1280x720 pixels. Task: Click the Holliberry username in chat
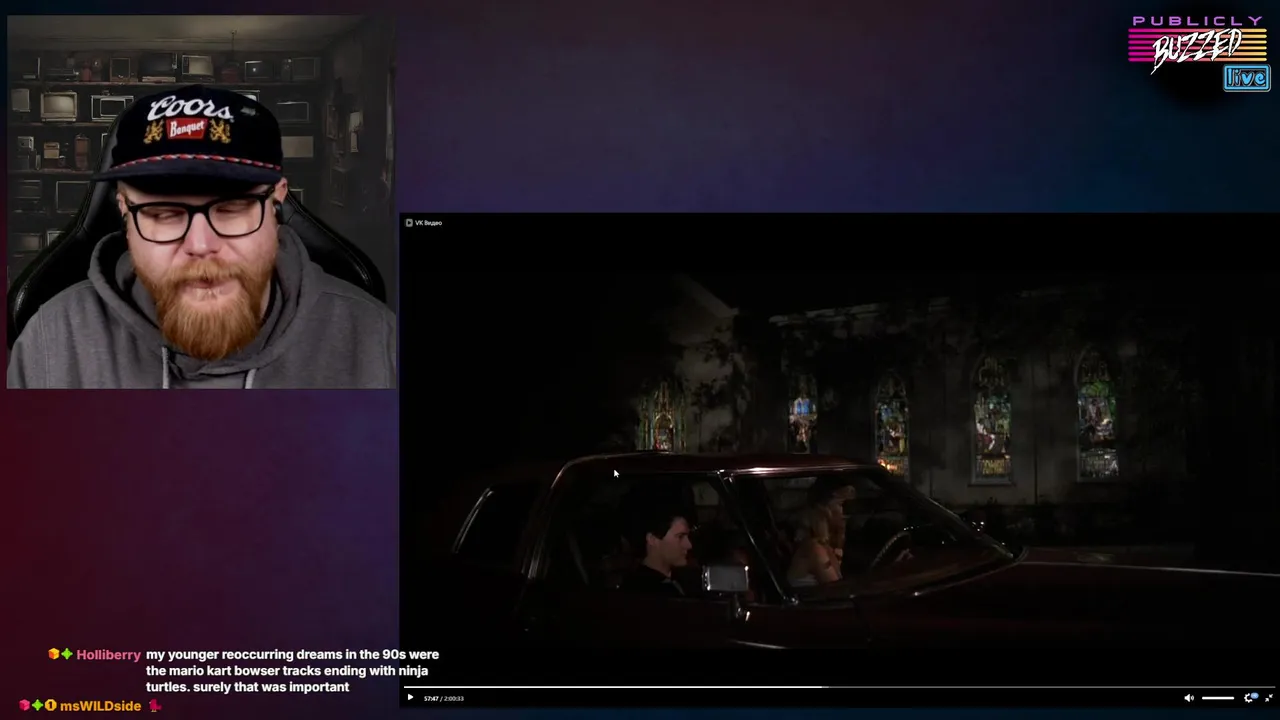pyautogui.click(x=108, y=655)
